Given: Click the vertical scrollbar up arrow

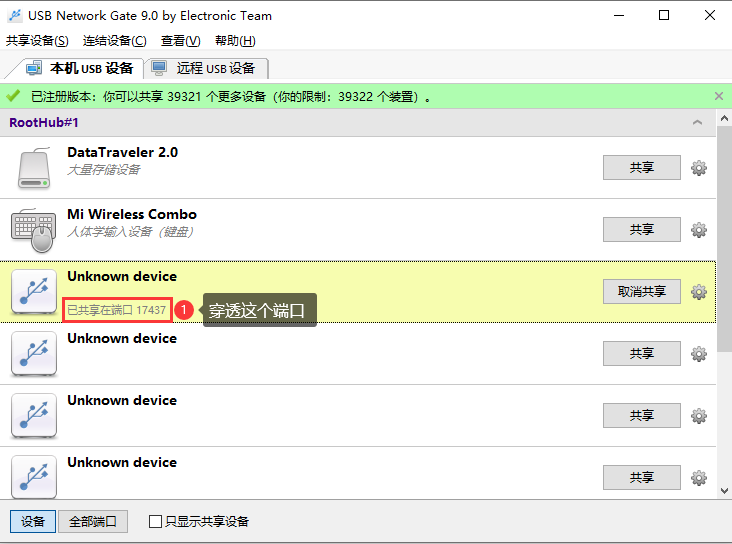Looking at the screenshot, I should [724, 118].
